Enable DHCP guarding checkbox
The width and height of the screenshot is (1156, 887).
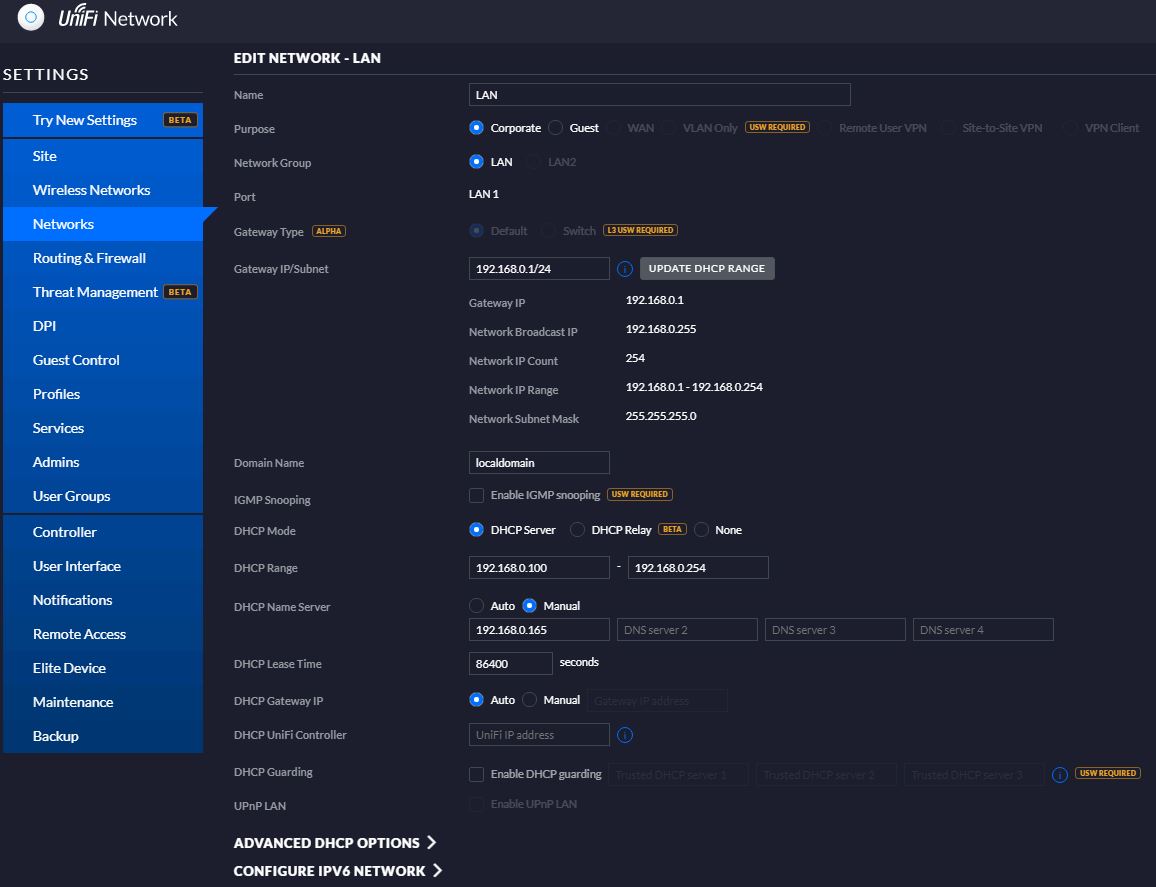[x=476, y=774]
